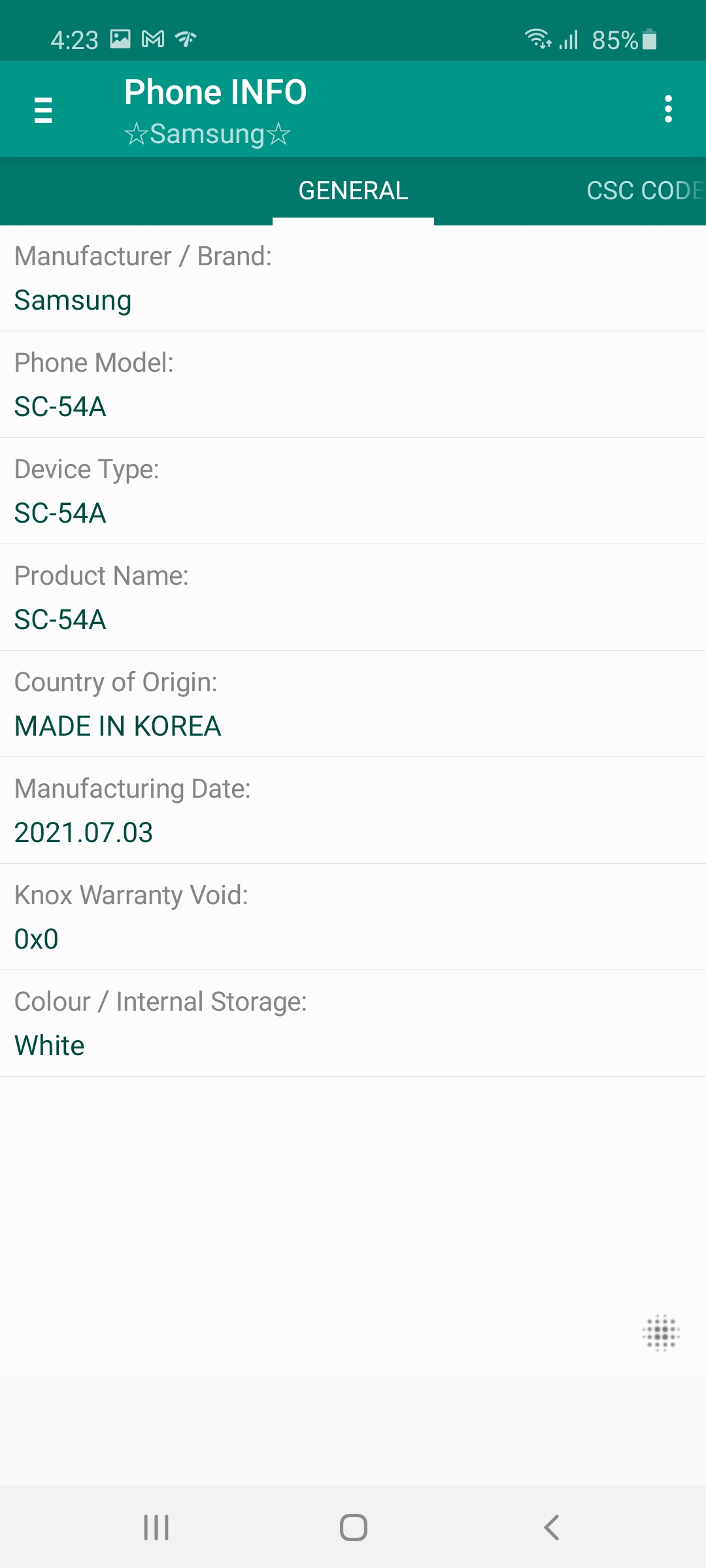
Task: Tap the Android home button
Action: [x=354, y=1527]
